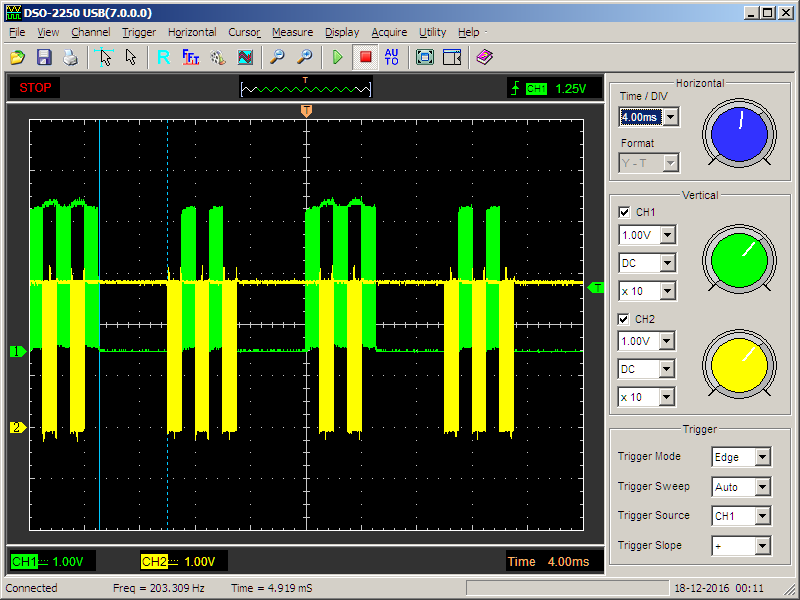Viewport: 800px width, 600px height.
Task: Start acquisition with the green run arrow
Action: coord(338,57)
